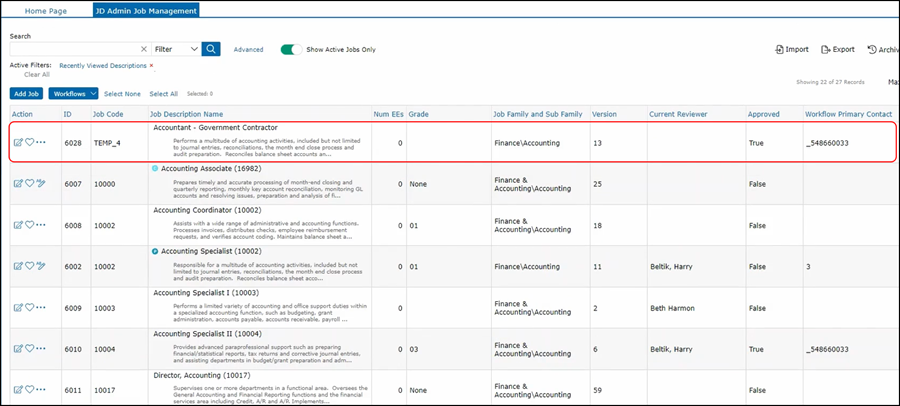Click the Select All link
The height and width of the screenshot is (406, 900).
164,93
